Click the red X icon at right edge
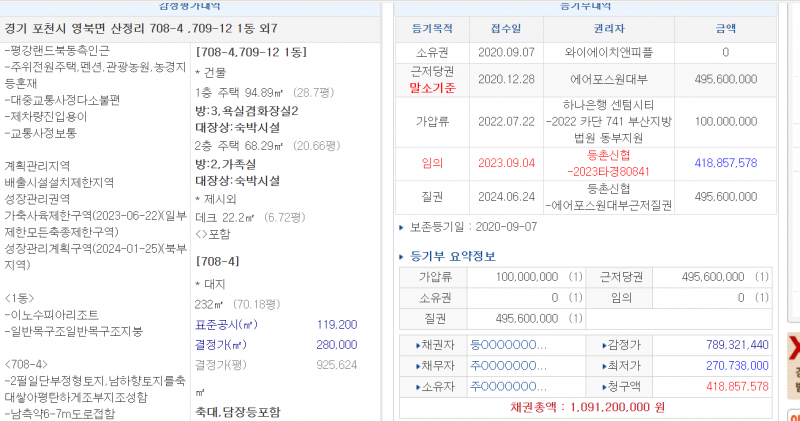Image resolution: width=800 pixels, height=421 pixels. pos(794,347)
